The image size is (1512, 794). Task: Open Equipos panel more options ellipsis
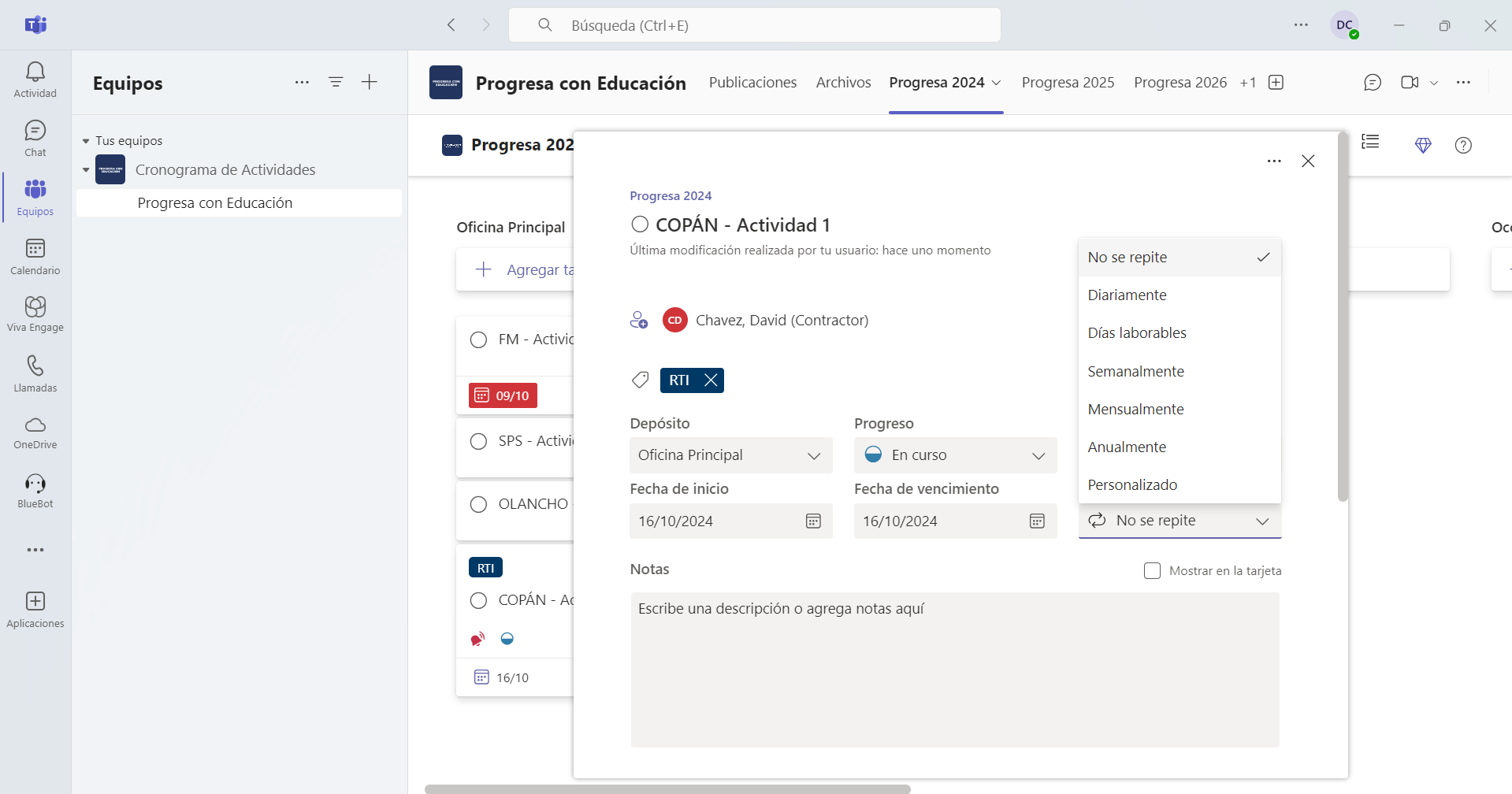pos(302,82)
